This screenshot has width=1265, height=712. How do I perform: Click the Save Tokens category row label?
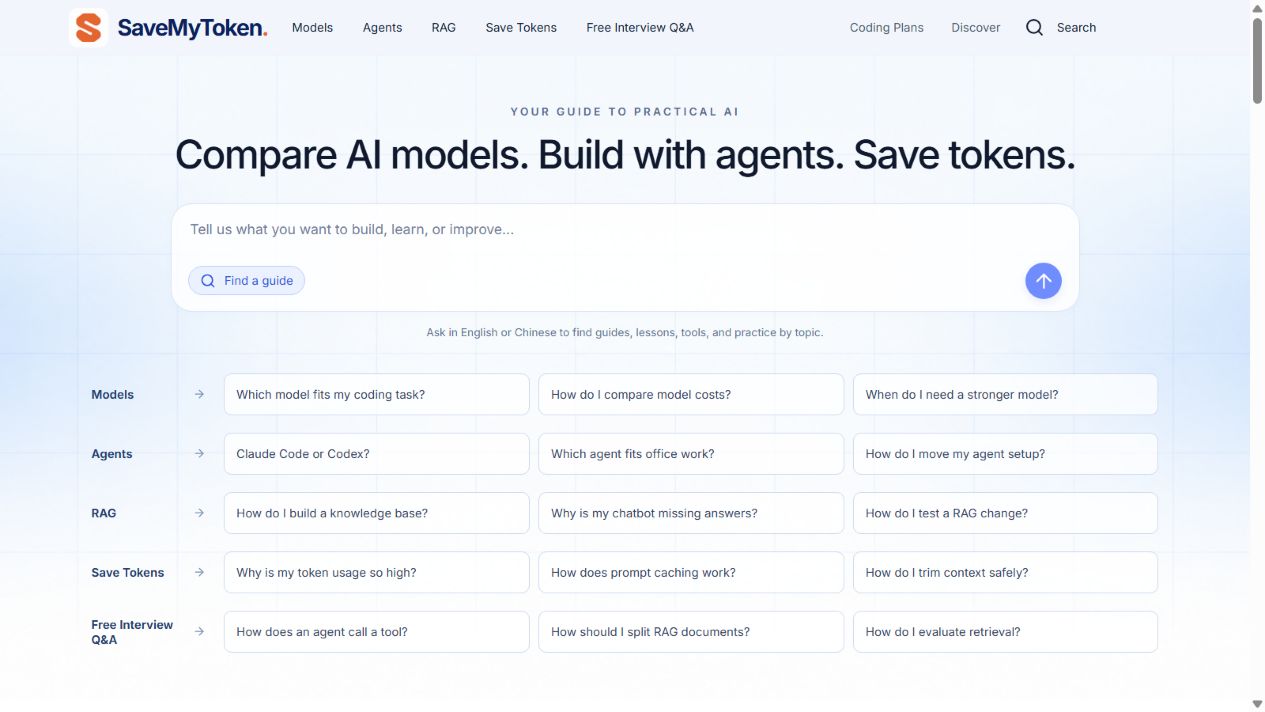click(127, 572)
